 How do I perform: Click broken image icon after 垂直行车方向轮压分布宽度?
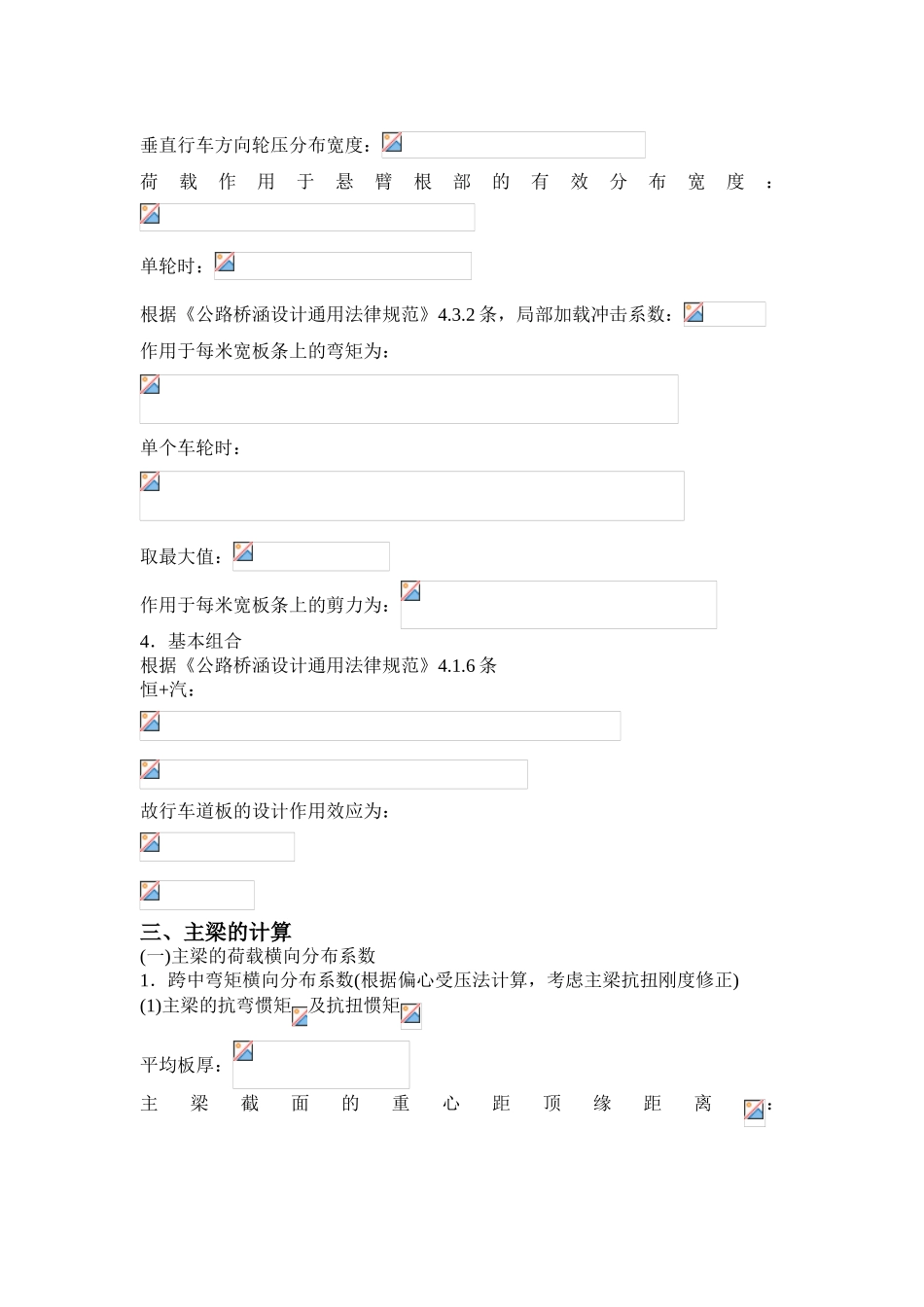pyautogui.click(x=392, y=143)
